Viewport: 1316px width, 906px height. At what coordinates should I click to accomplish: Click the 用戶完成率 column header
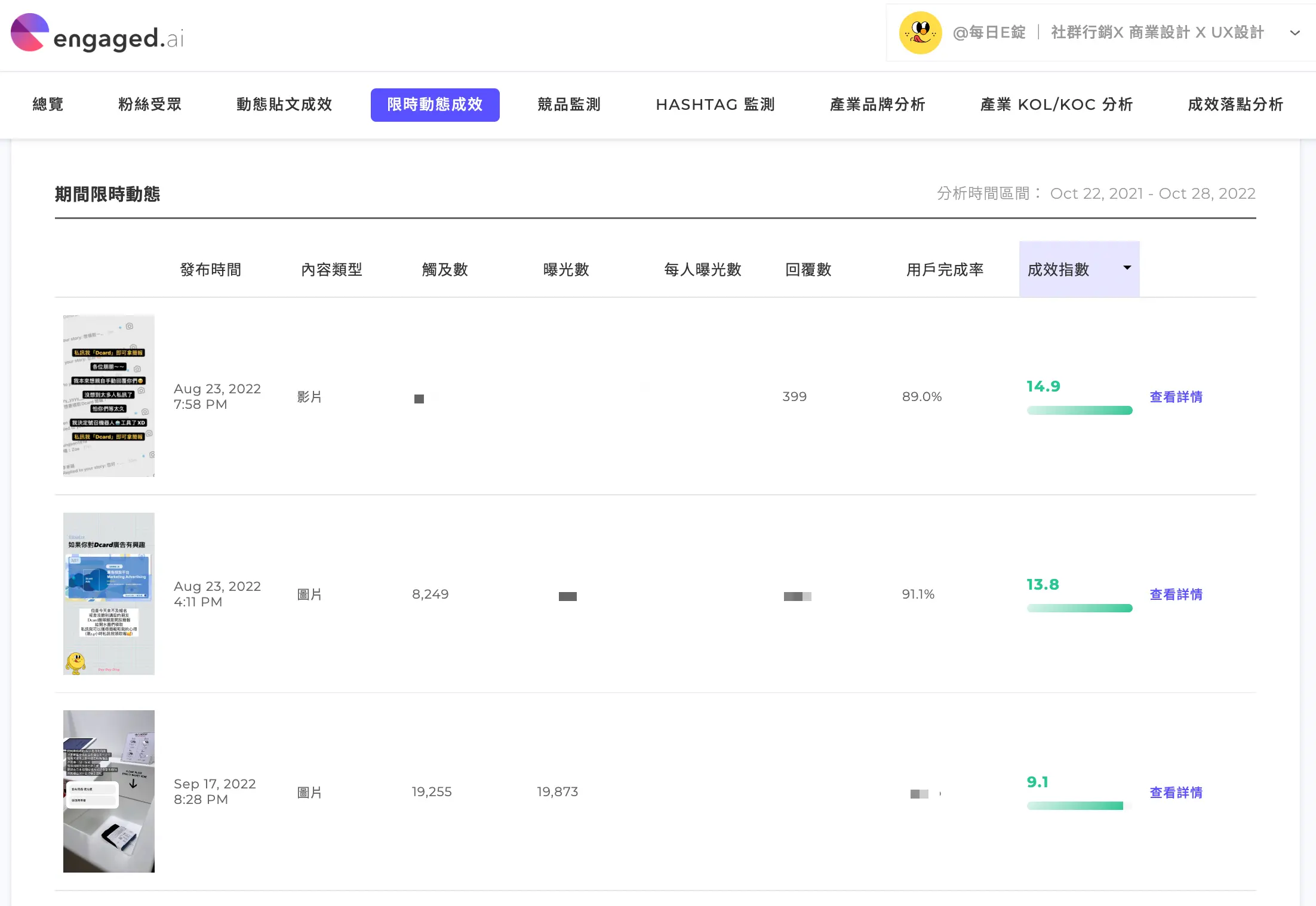945,270
